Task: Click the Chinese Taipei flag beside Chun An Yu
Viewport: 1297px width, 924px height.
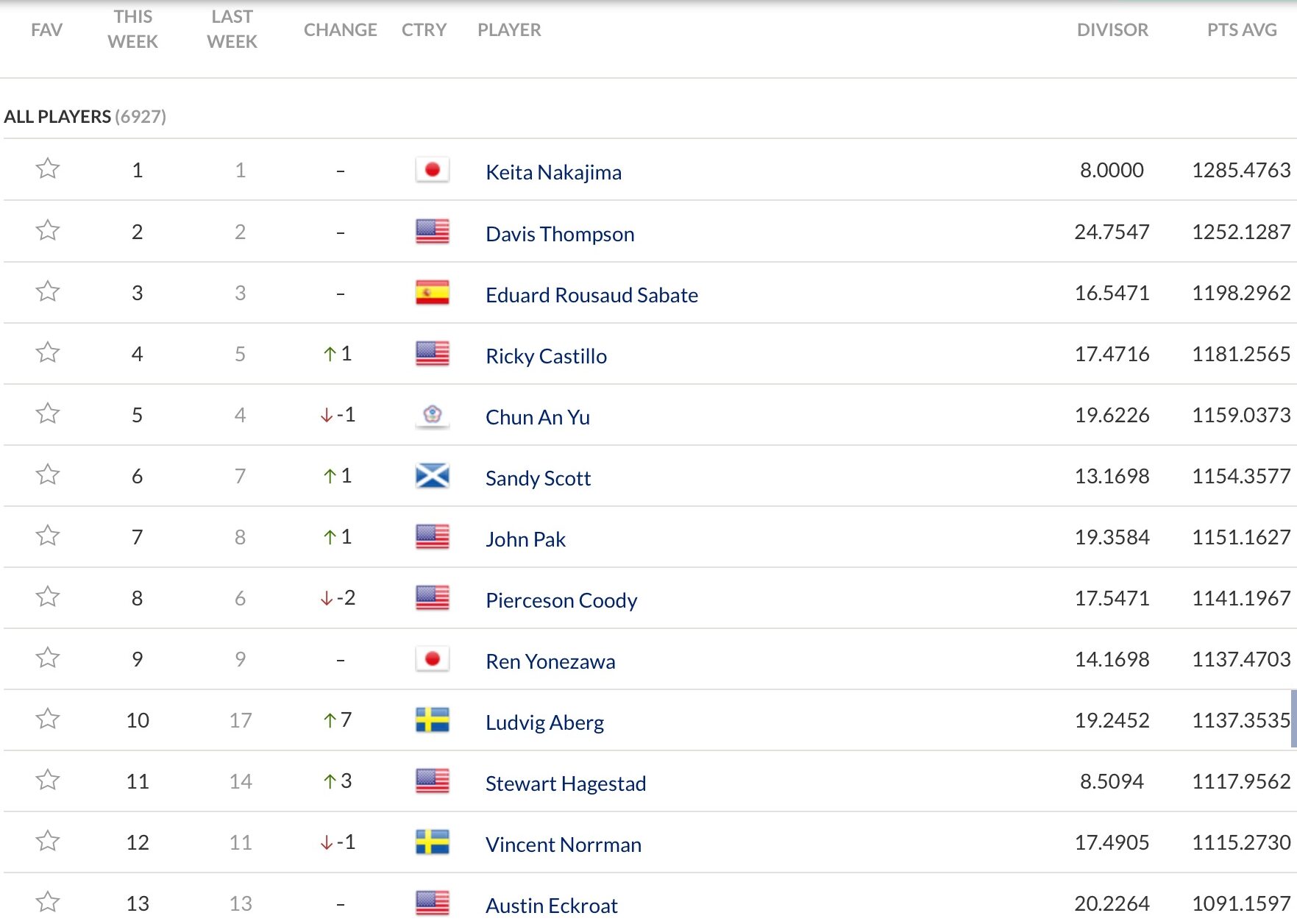Action: (x=432, y=415)
